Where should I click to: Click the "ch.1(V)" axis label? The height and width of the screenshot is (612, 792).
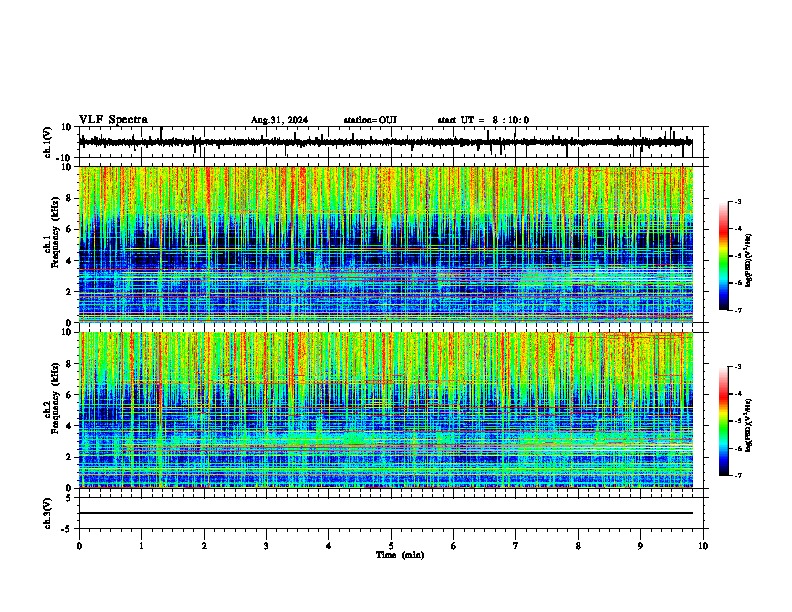click(x=48, y=142)
